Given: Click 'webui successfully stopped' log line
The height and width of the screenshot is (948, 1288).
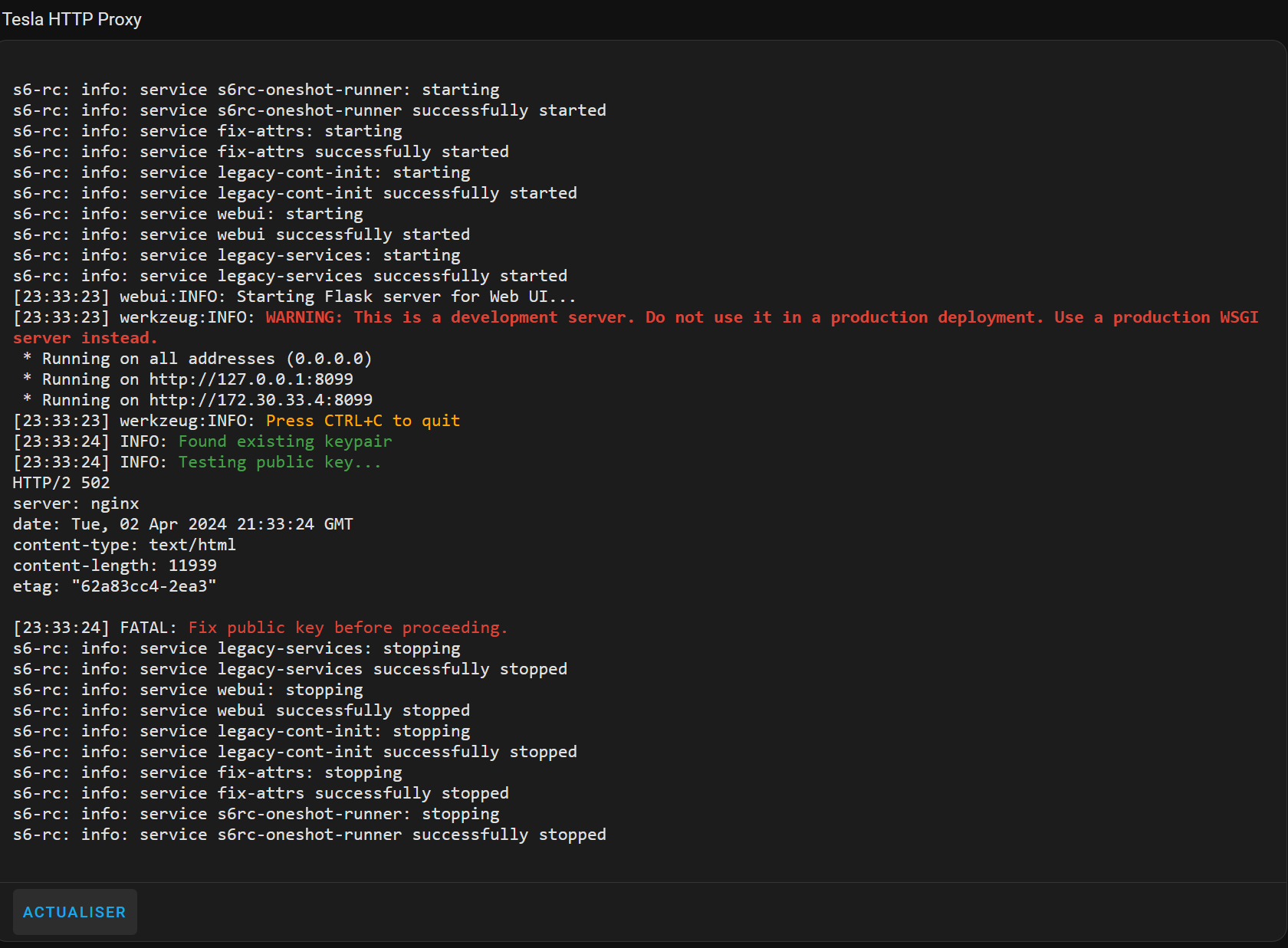Looking at the screenshot, I should (242, 710).
